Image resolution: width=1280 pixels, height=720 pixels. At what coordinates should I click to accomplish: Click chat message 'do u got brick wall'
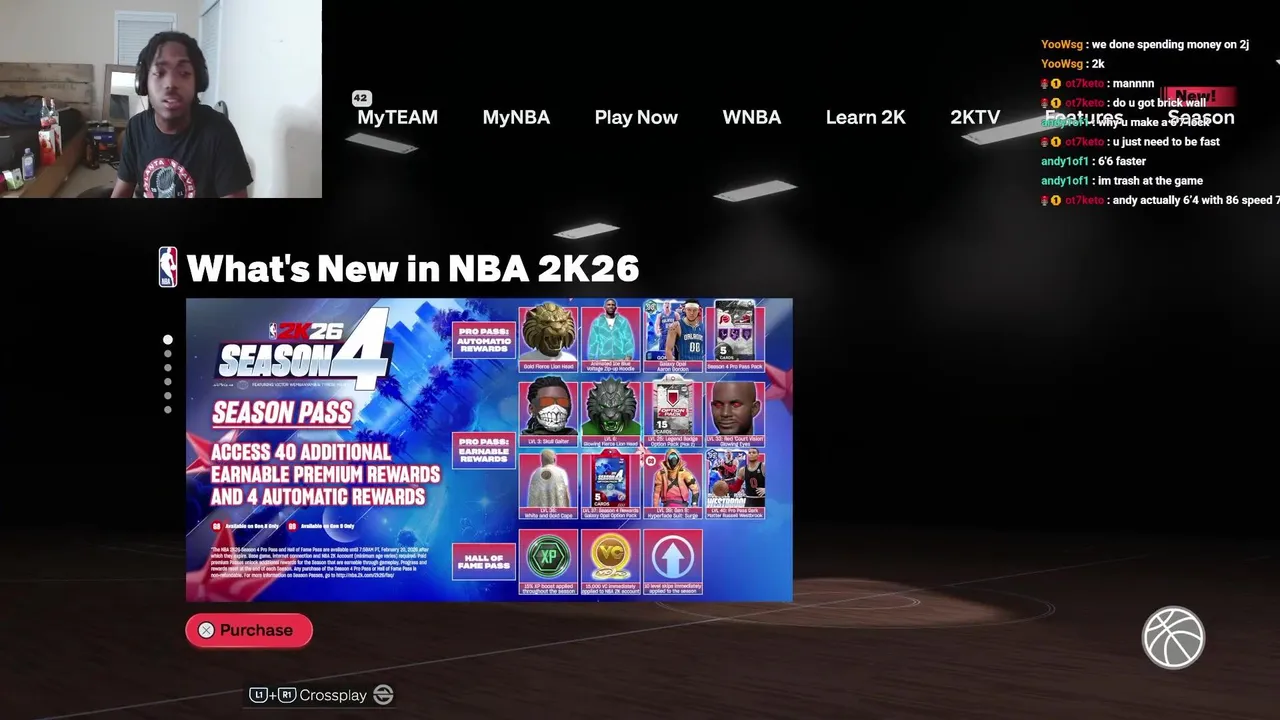click(x=1159, y=103)
